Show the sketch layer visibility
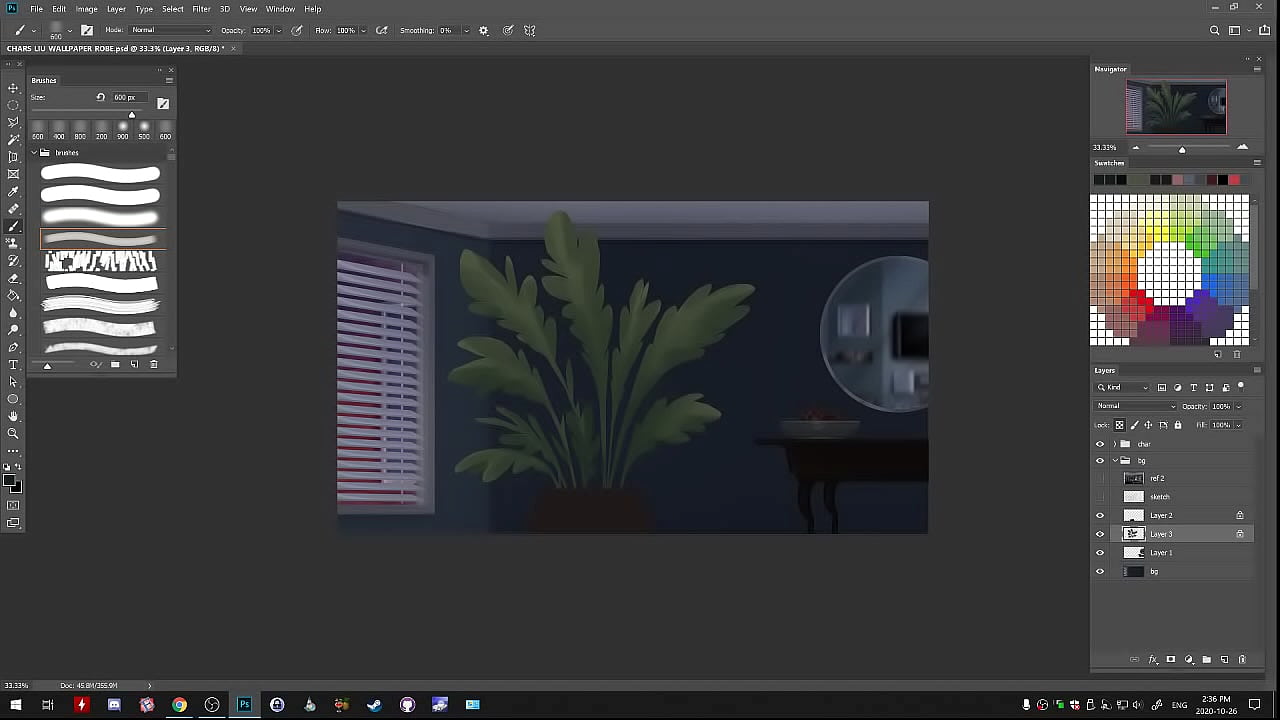Viewport: 1280px width, 720px height. (1100, 497)
